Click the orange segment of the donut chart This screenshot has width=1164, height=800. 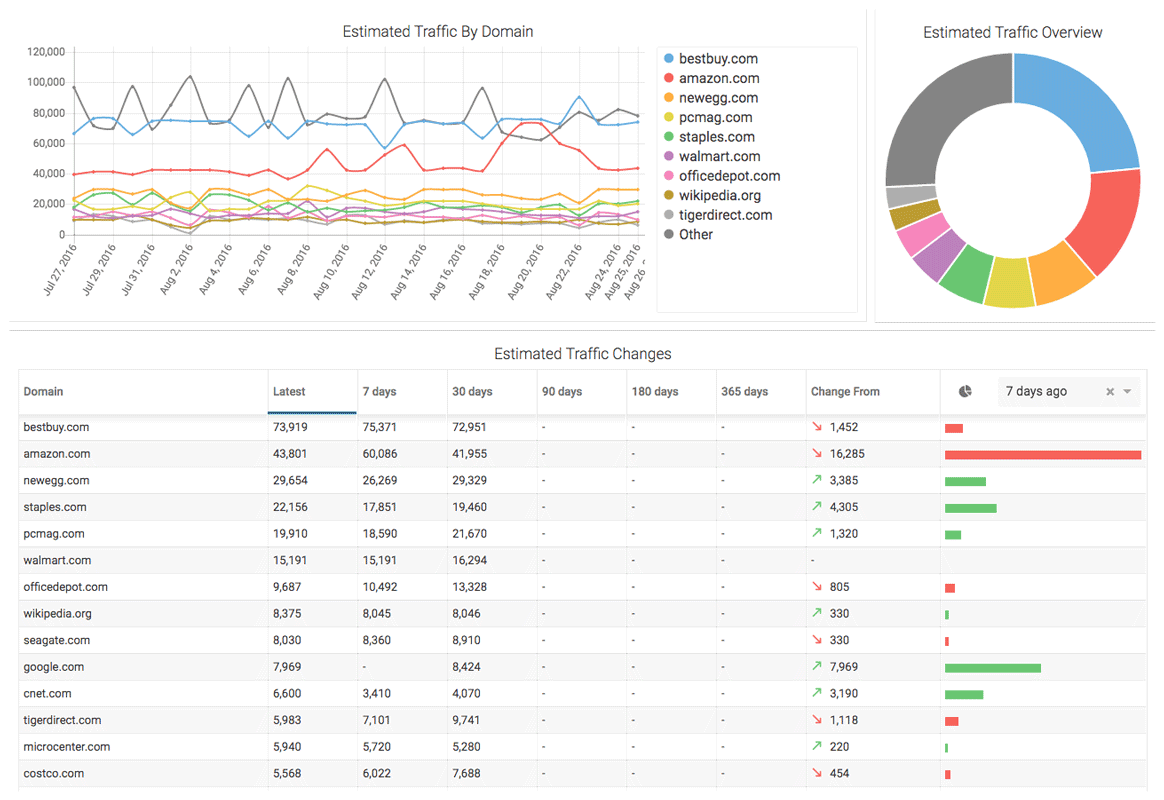(1060, 275)
